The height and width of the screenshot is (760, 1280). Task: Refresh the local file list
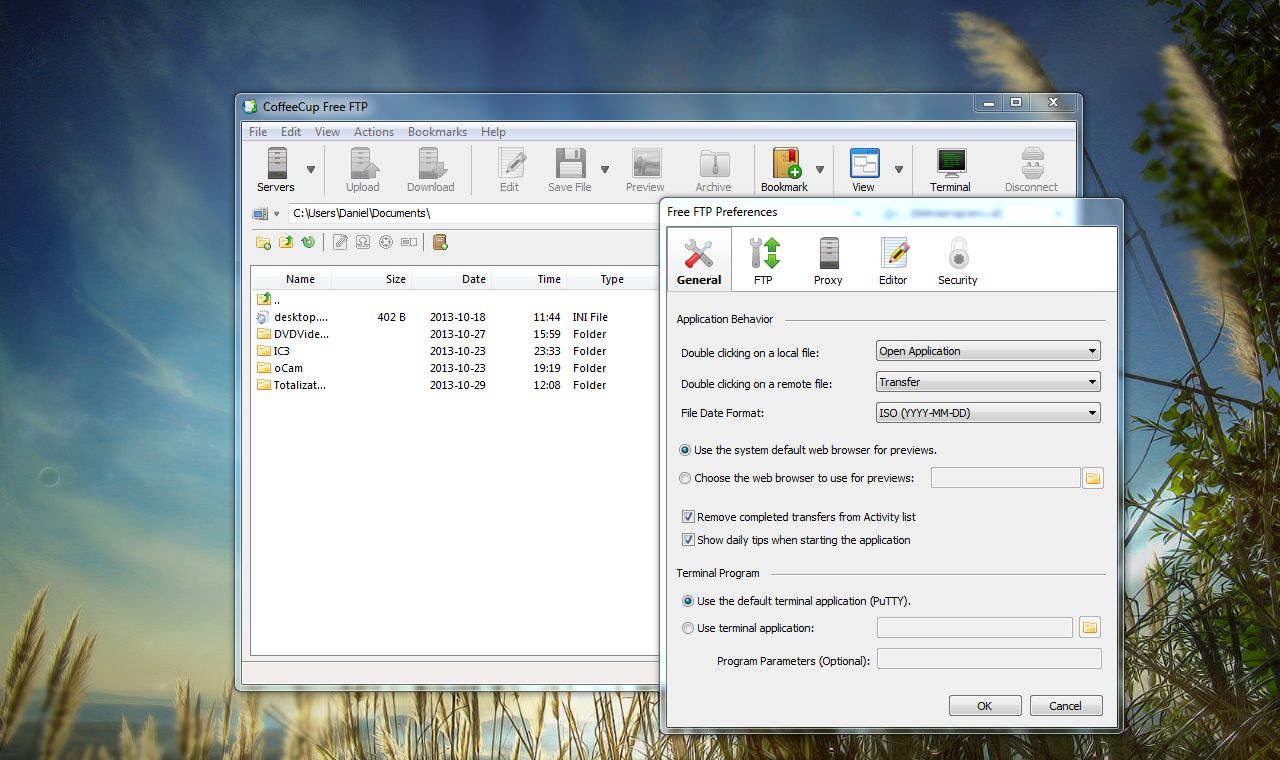click(x=308, y=242)
